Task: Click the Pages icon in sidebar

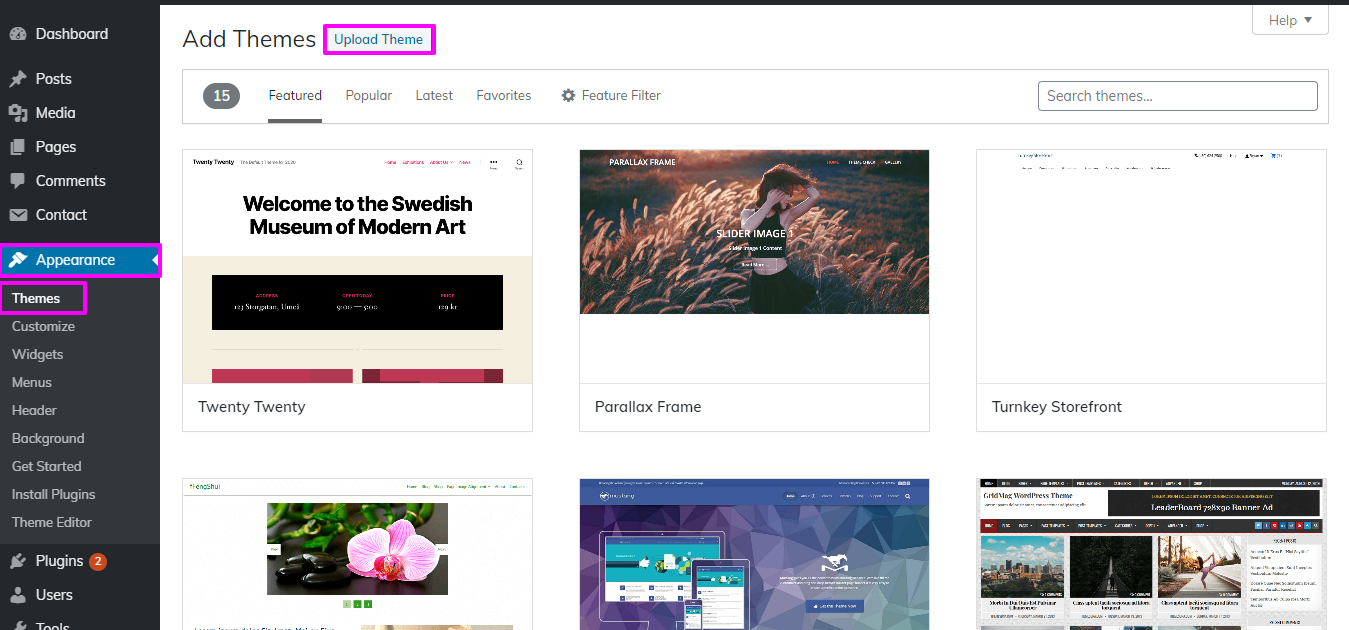Action: click(18, 147)
